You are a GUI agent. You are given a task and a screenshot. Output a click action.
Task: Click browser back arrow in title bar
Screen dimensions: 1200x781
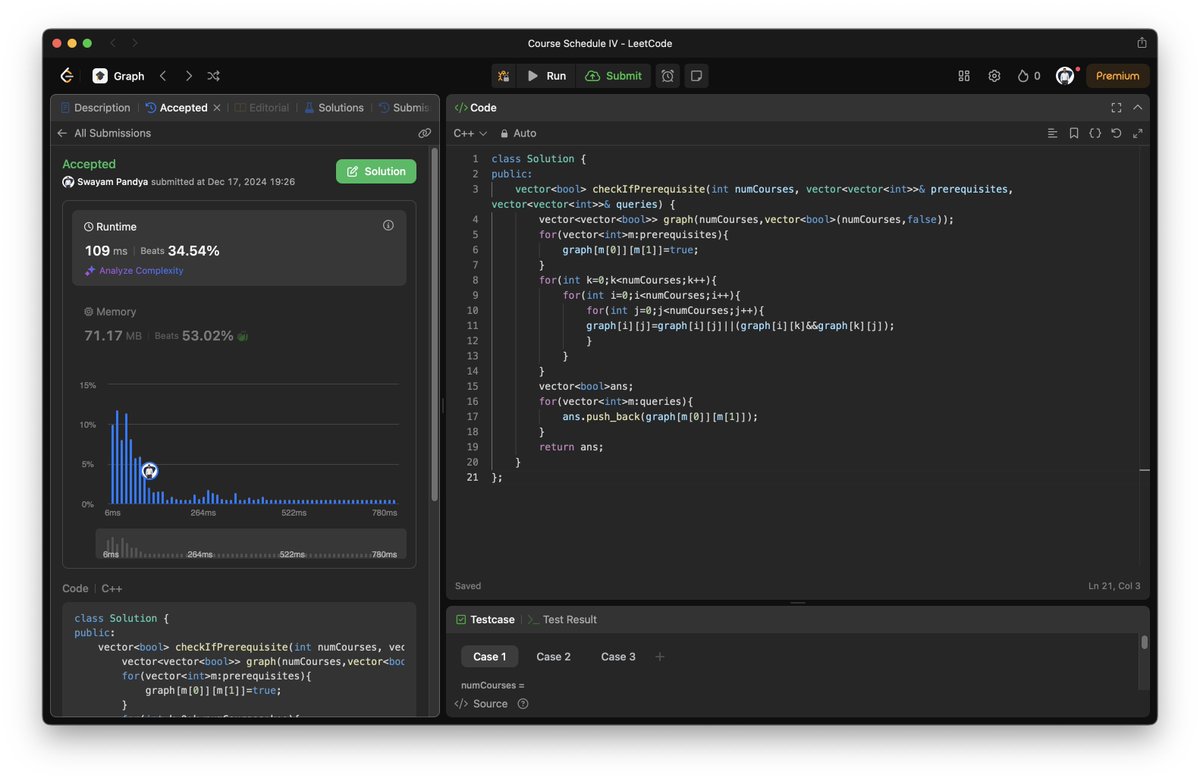pos(113,43)
